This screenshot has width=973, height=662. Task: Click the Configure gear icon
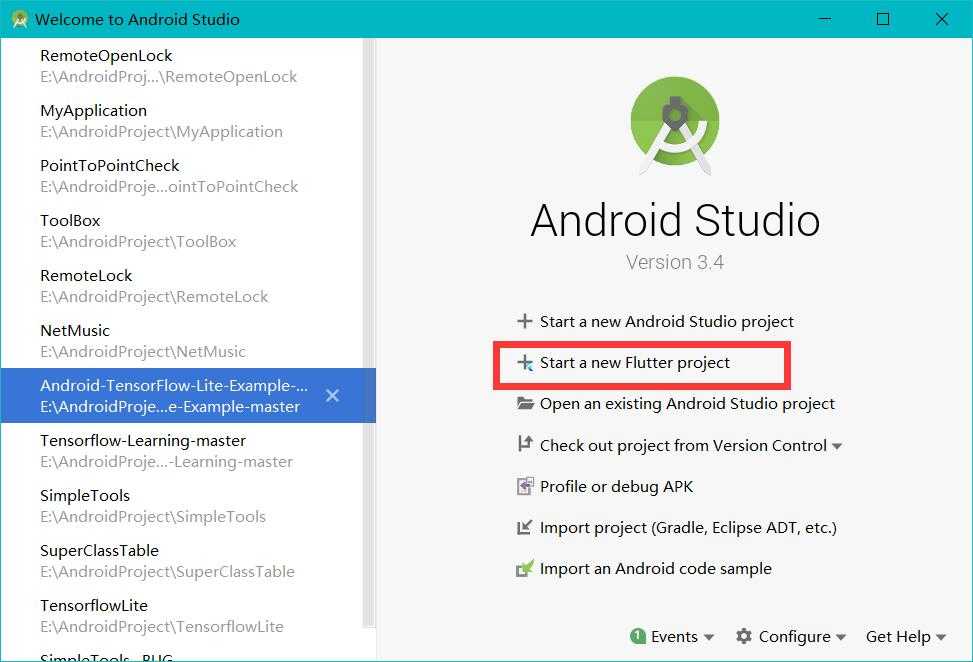point(743,636)
